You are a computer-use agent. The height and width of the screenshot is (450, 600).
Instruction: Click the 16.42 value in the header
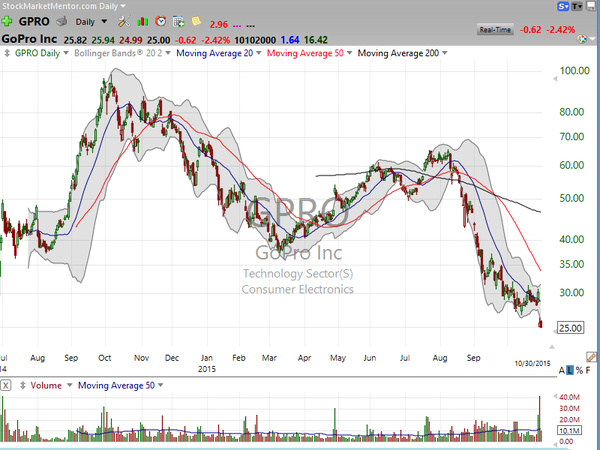[x=316, y=40]
